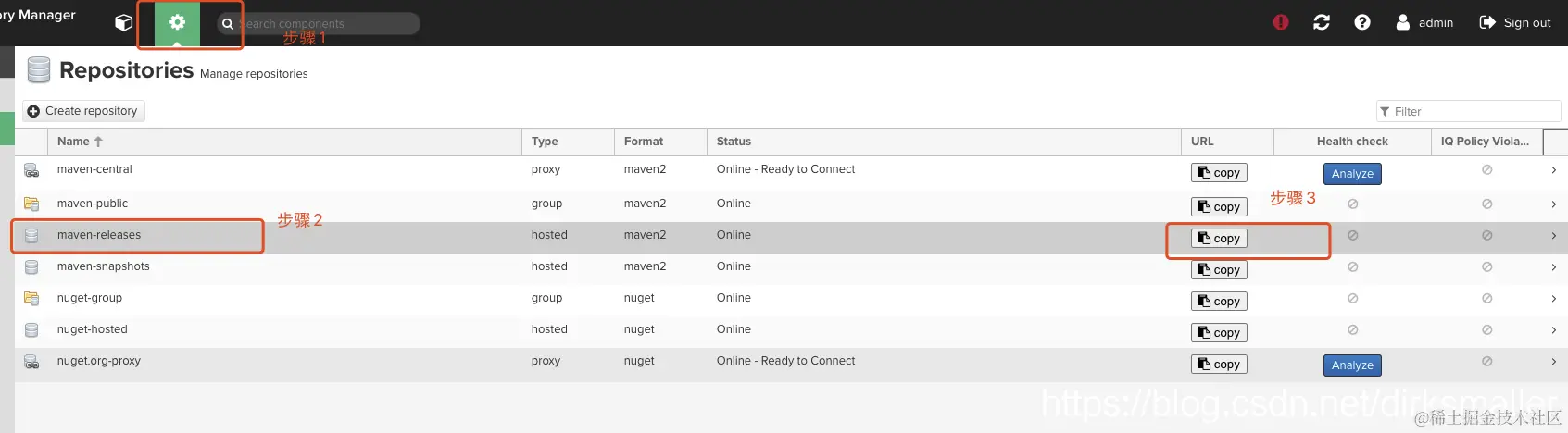Select the maven-snapshots repository name

(103, 266)
